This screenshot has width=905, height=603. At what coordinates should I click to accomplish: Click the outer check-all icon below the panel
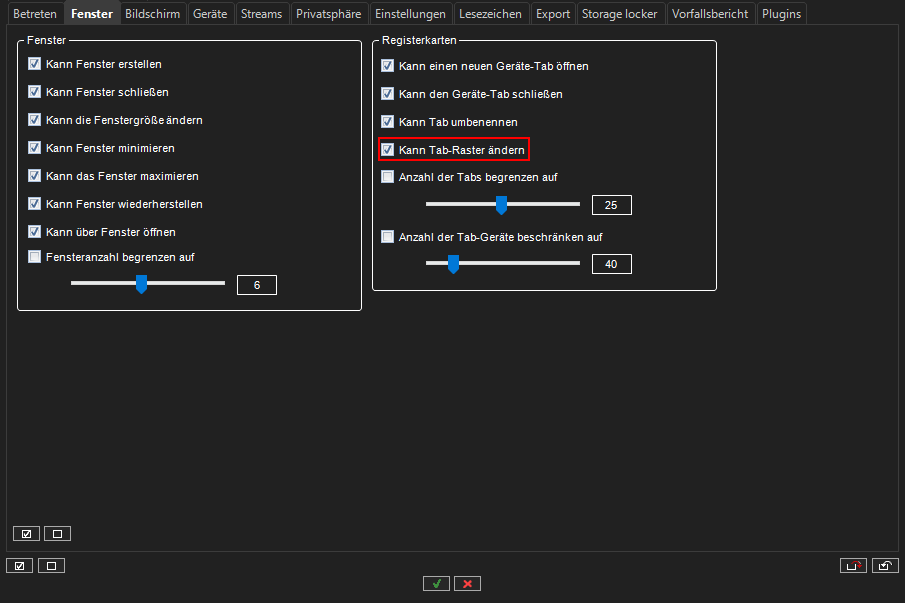[x=20, y=566]
